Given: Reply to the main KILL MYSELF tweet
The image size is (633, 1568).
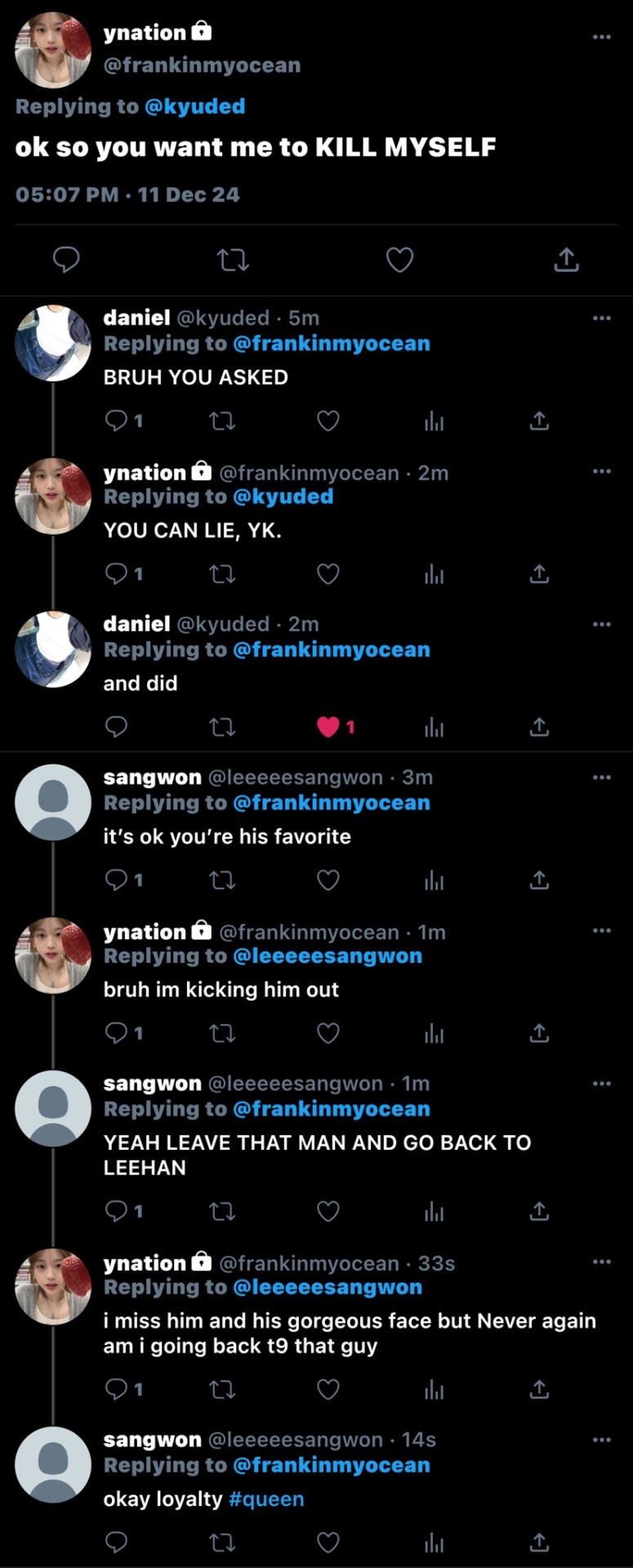Looking at the screenshot, I should [x=66, y=260].
